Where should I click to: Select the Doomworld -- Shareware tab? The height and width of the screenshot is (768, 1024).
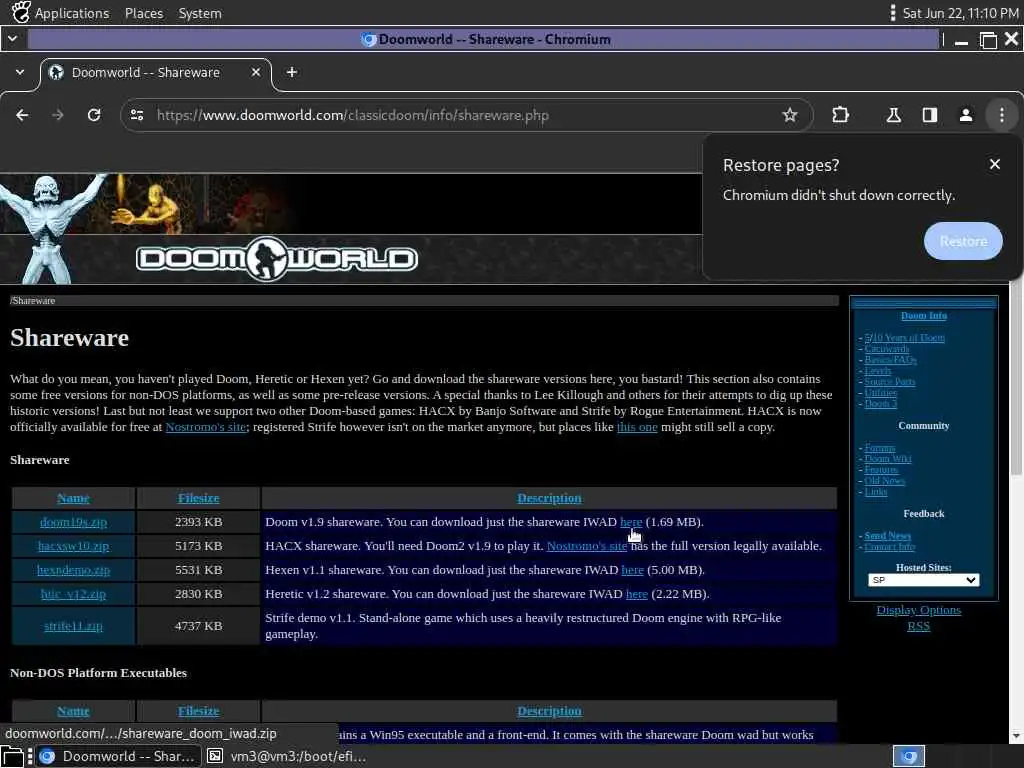pos(155,72)
